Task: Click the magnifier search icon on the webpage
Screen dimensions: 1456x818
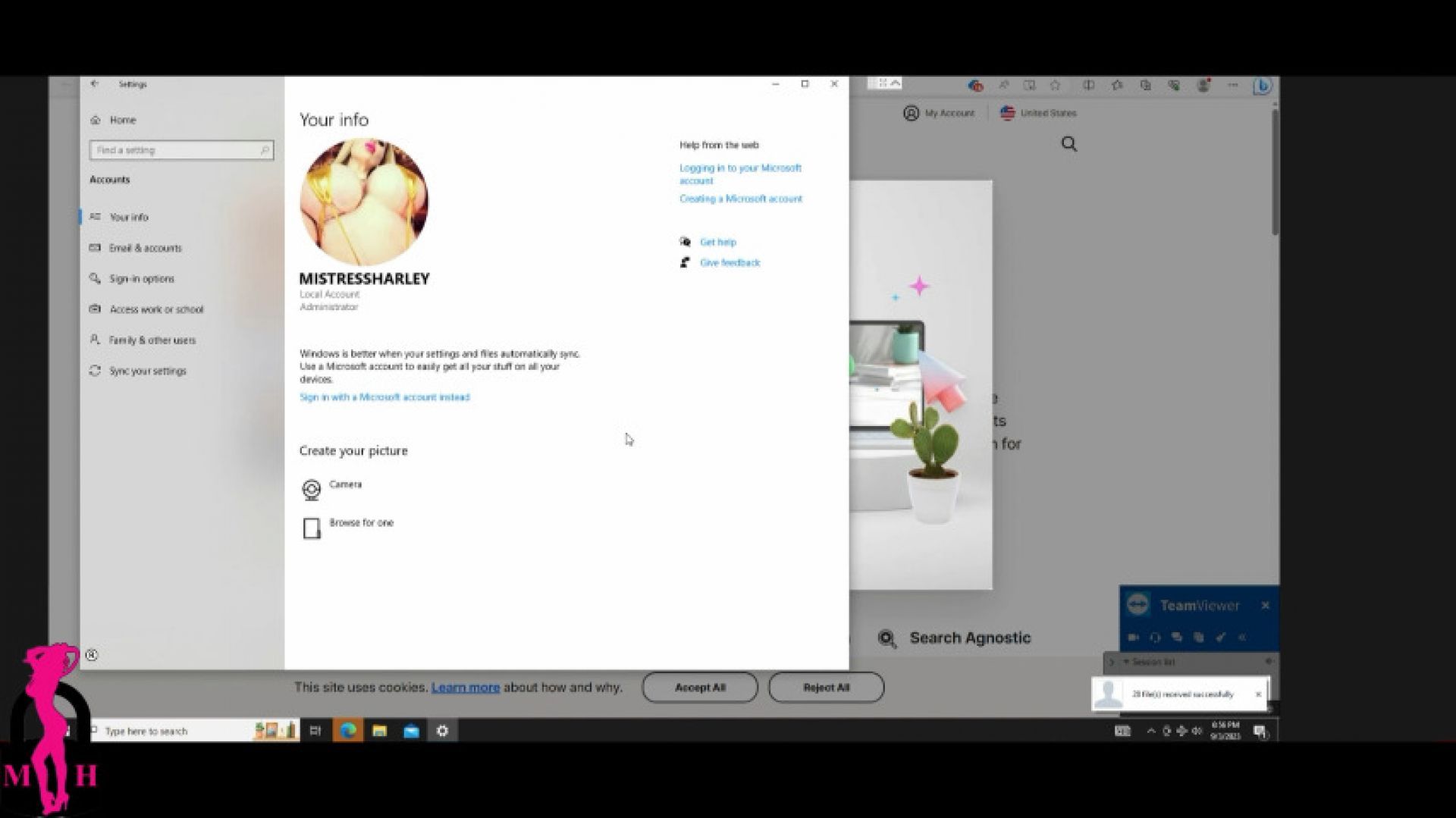Action: click(1069, 144)
